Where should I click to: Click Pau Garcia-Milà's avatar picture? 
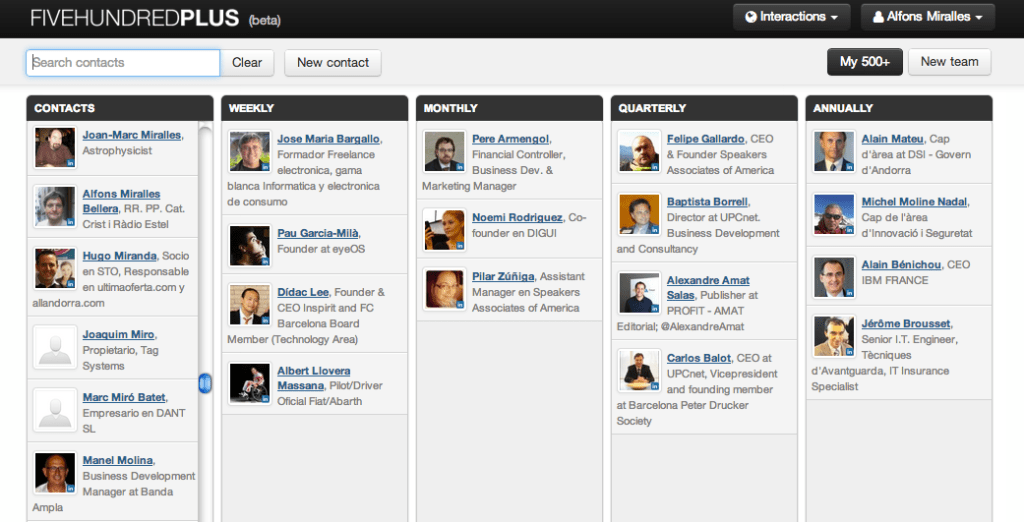[x=249, y=245]
